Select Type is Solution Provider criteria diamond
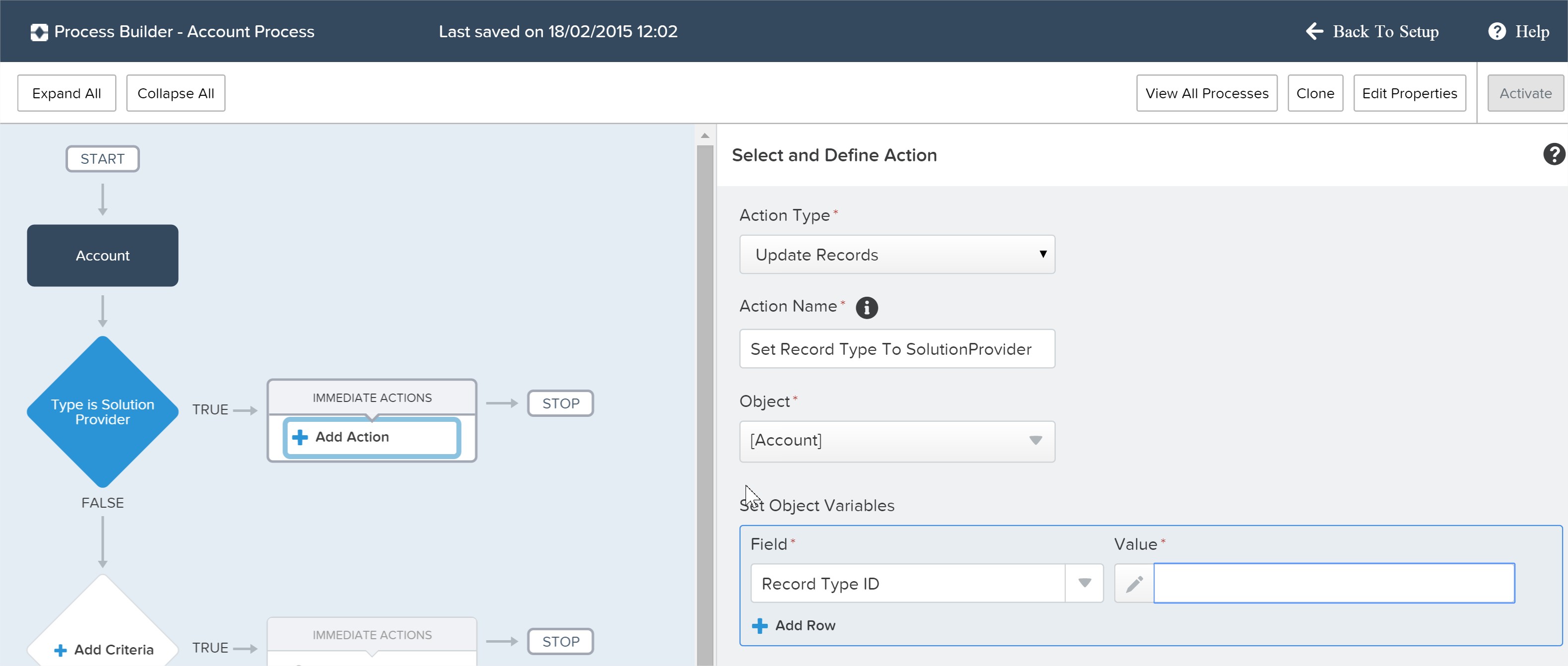Screen dimensions: 1568x666 coord(102,412)
